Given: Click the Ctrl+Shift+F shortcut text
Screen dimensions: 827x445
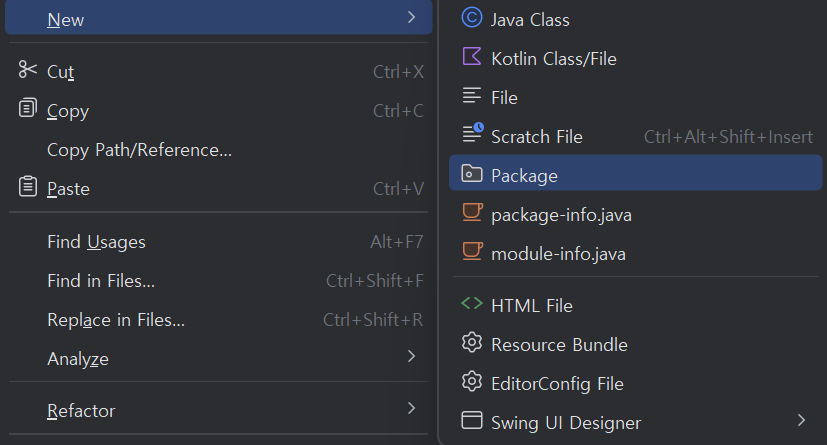Looking at the screenshot, I should click(x=375, y=280).
